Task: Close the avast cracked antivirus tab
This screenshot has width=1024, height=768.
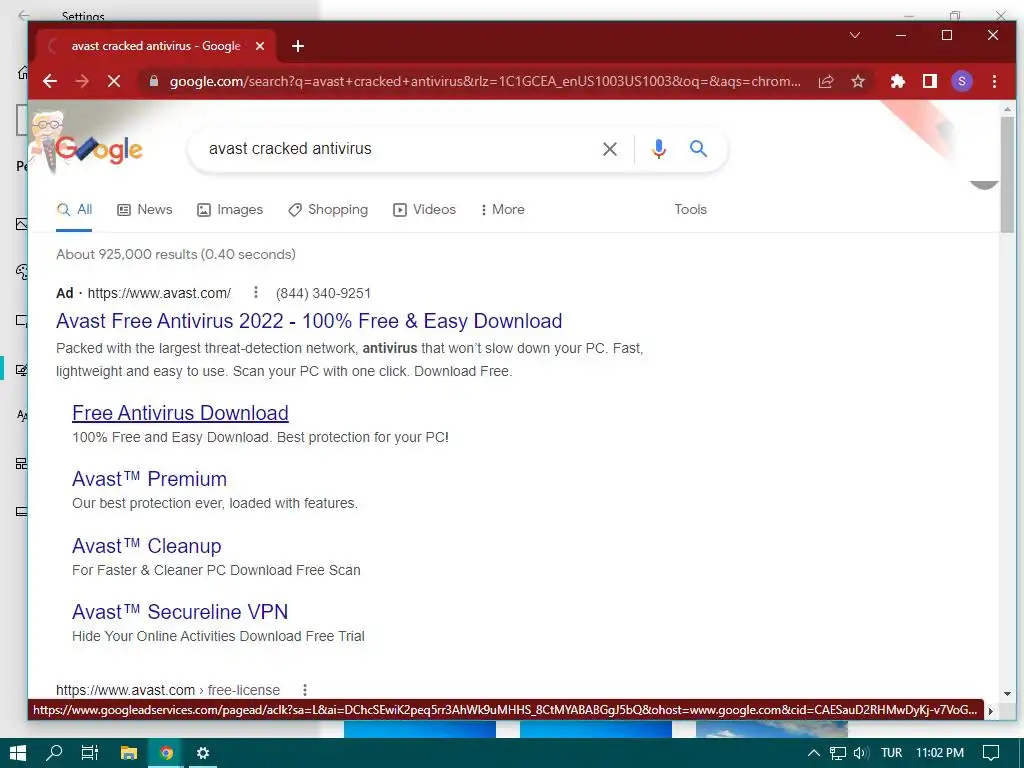Action: click(x=260, y=46)
